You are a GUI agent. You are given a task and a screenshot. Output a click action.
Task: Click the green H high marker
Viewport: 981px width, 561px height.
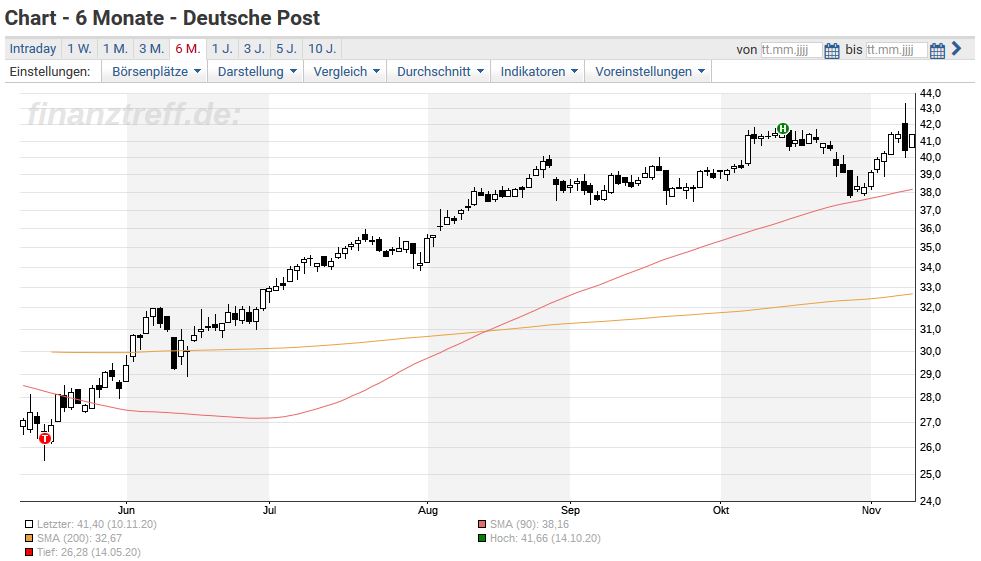coord(783,129)
